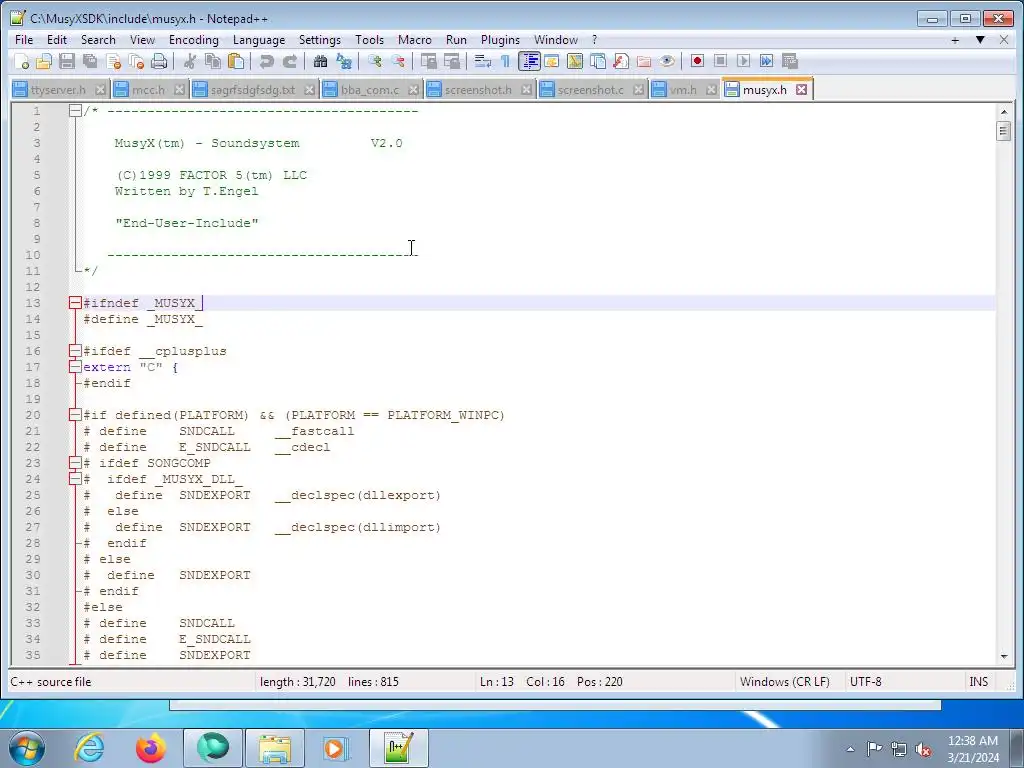Collapse the #ifndef _MUSYX_ fold at line 13
This screenshot has width=1024, height=768.
(75, 303)
